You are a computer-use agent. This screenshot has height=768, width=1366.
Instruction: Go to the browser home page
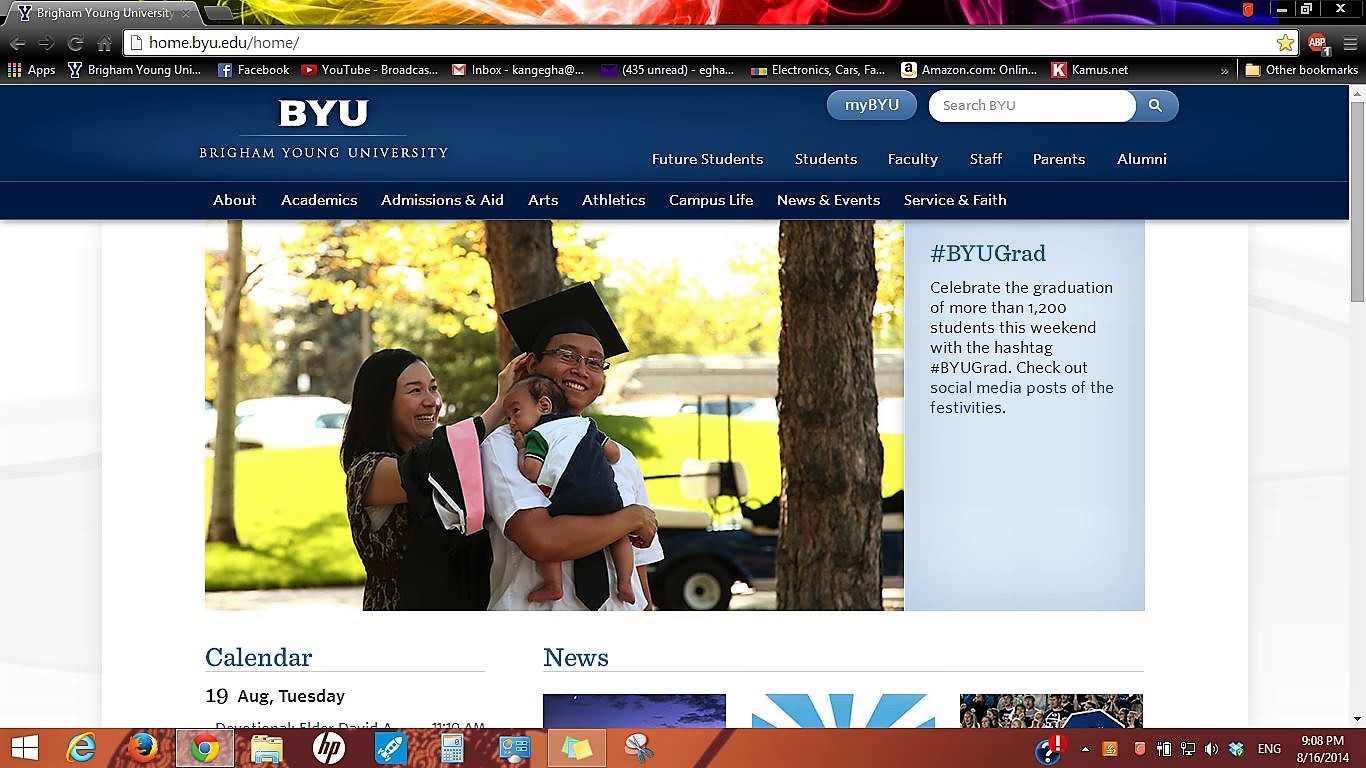point(104,43)
